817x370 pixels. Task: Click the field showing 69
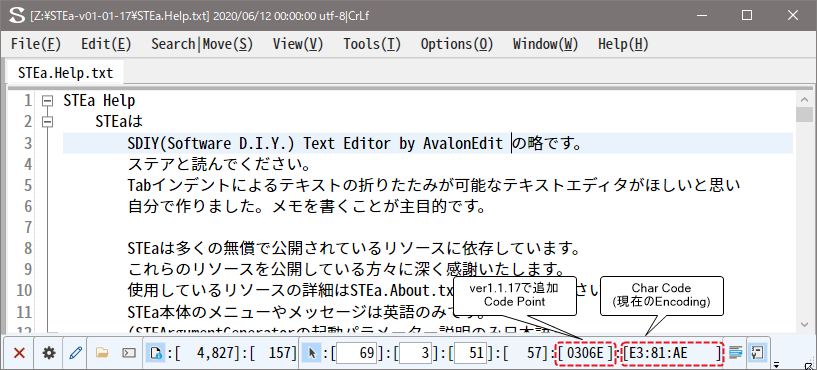point(356,353)
